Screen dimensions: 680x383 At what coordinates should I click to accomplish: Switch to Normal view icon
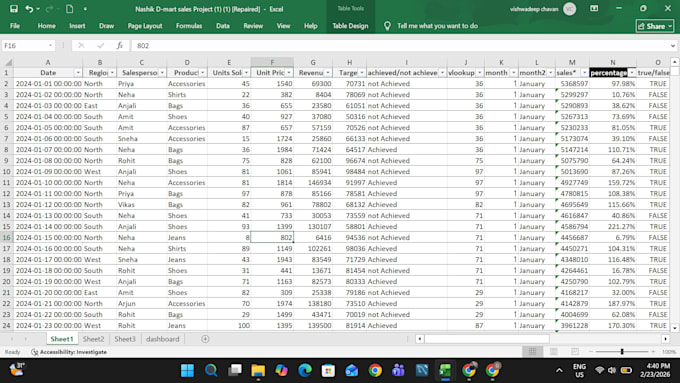(x=532, y=352)
